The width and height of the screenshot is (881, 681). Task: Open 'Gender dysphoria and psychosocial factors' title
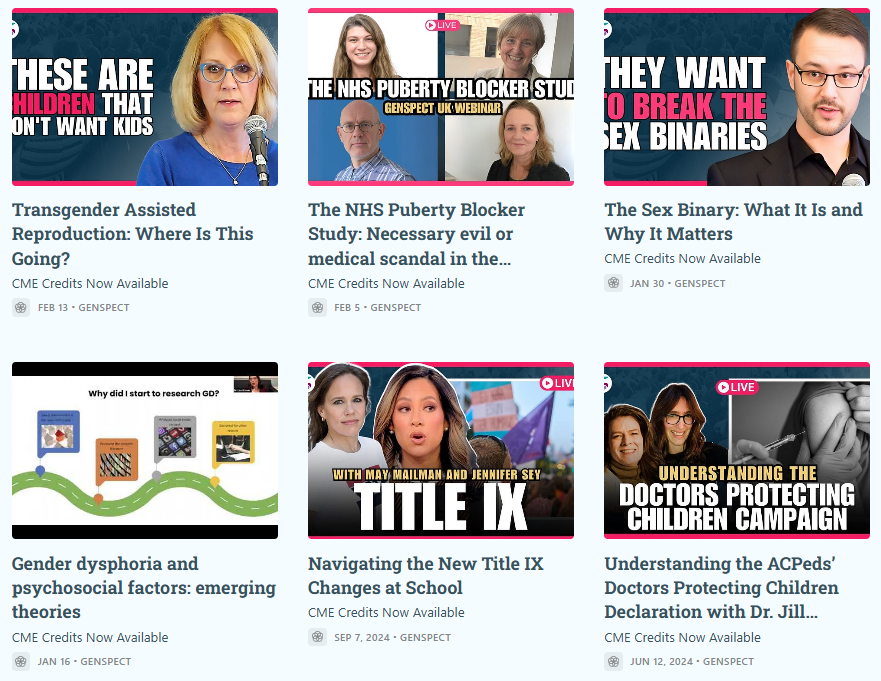pyautogui.click(x=144, y=587)
